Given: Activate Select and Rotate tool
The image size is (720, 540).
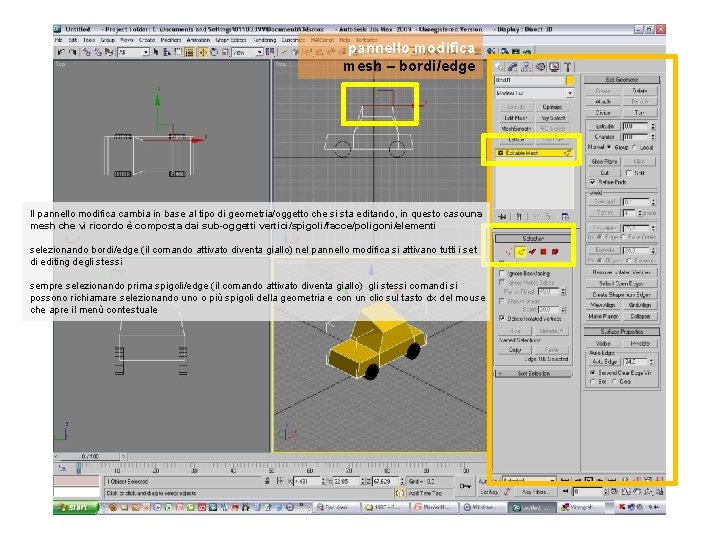Looking at the screenshot, I should click(214, 52).
